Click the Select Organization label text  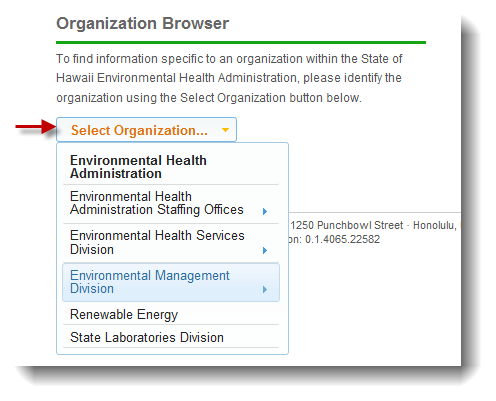coord(139,130)
